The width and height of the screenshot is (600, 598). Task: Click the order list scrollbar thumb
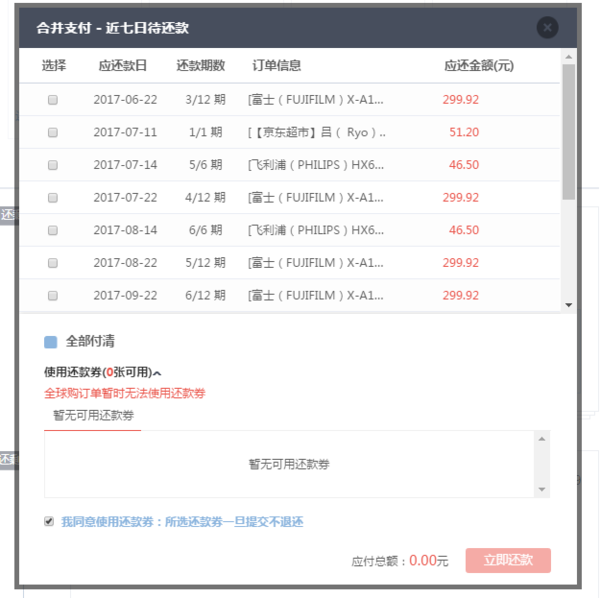coord(569,132)
